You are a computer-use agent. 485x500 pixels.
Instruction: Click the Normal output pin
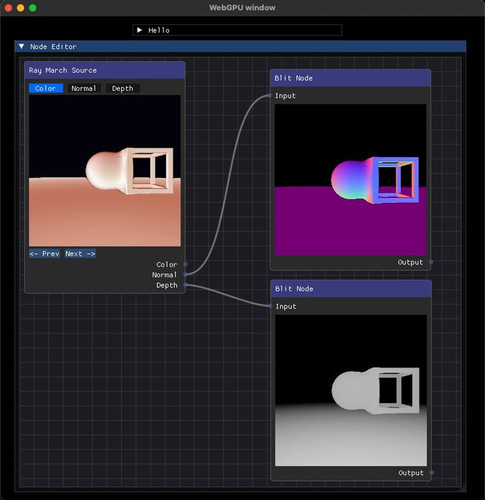(x=186, y=275)
